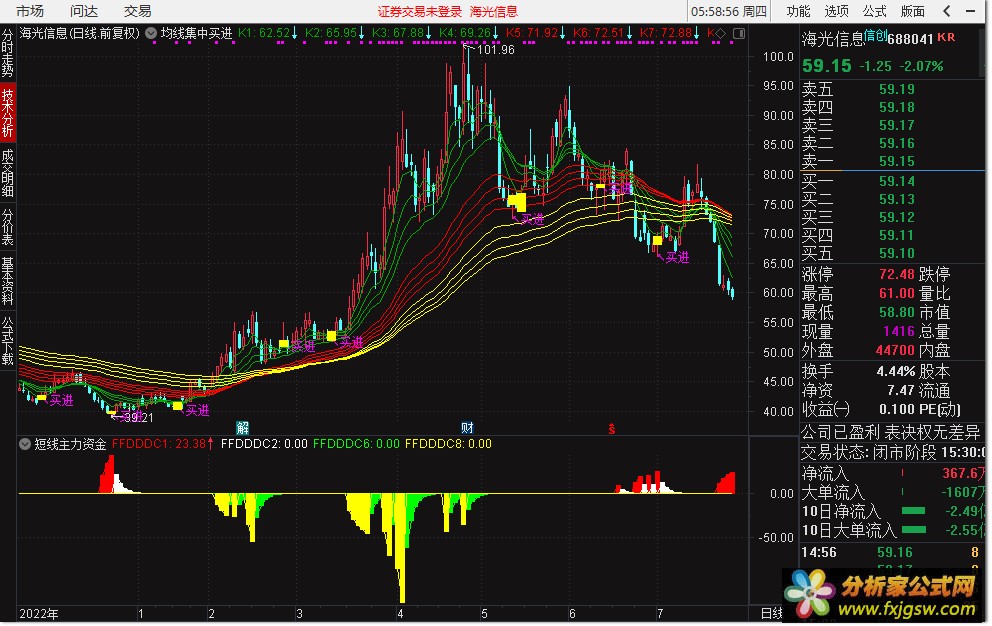Switch to 技术分析 sidebar tab

[8, 113]
